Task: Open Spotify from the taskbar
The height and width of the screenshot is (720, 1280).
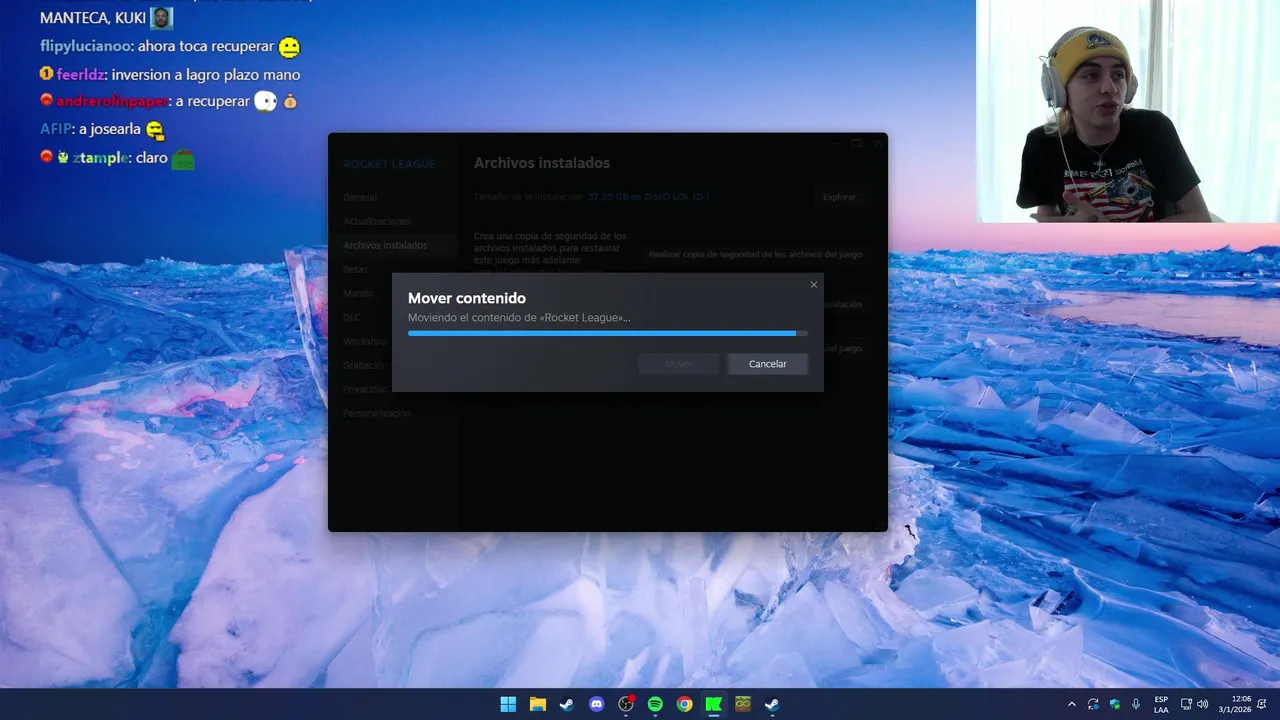Action: [655, 704]
